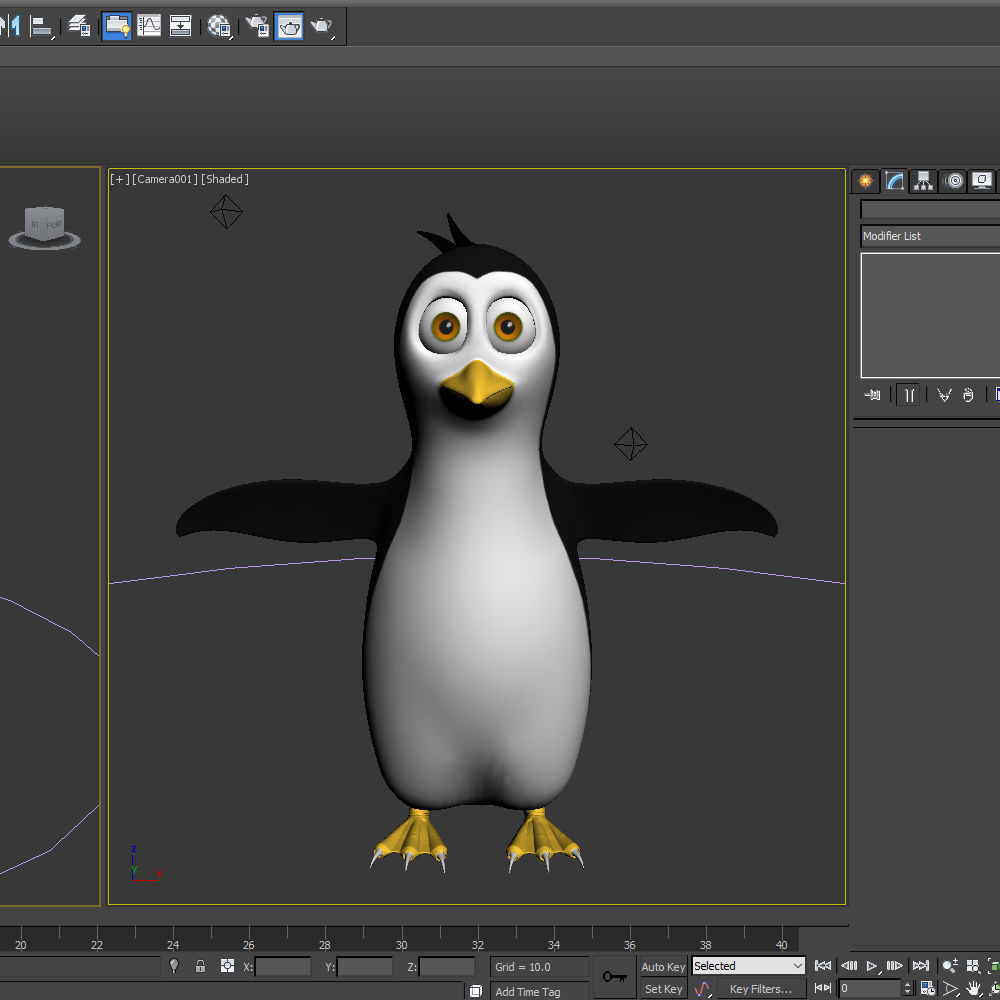The height and width of the screenshot is (1000, 1000).
Task: Open the Layer Explorer (Manage Layers)
Action: (79, 26)
